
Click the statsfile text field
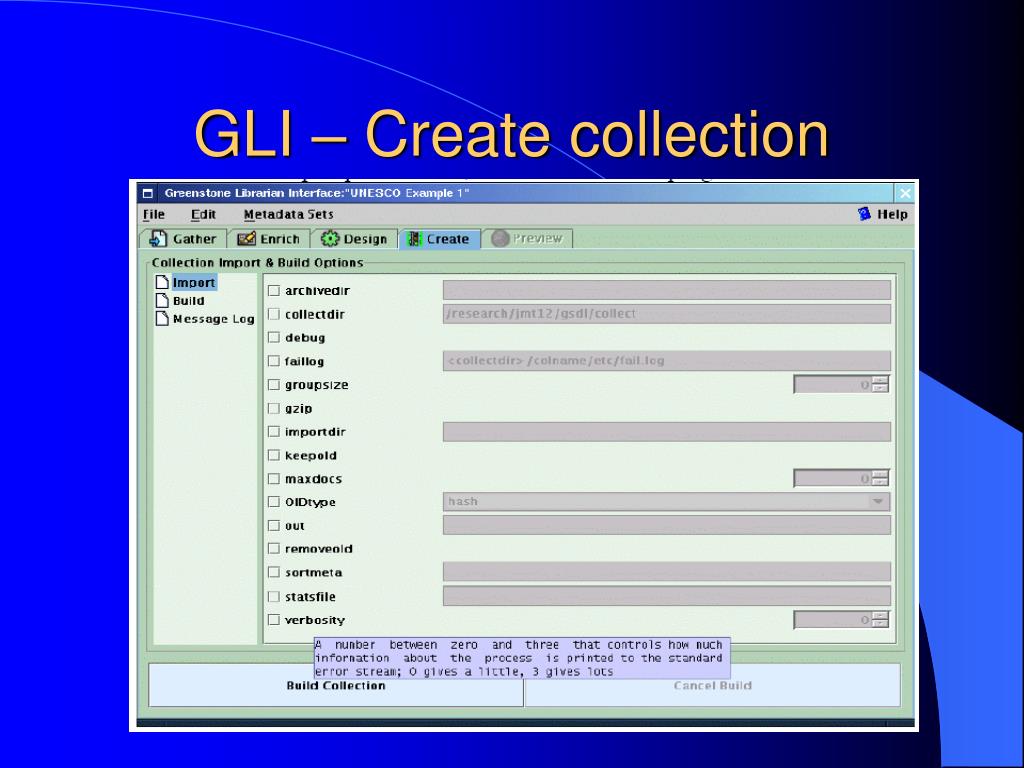tap(667, 596)
